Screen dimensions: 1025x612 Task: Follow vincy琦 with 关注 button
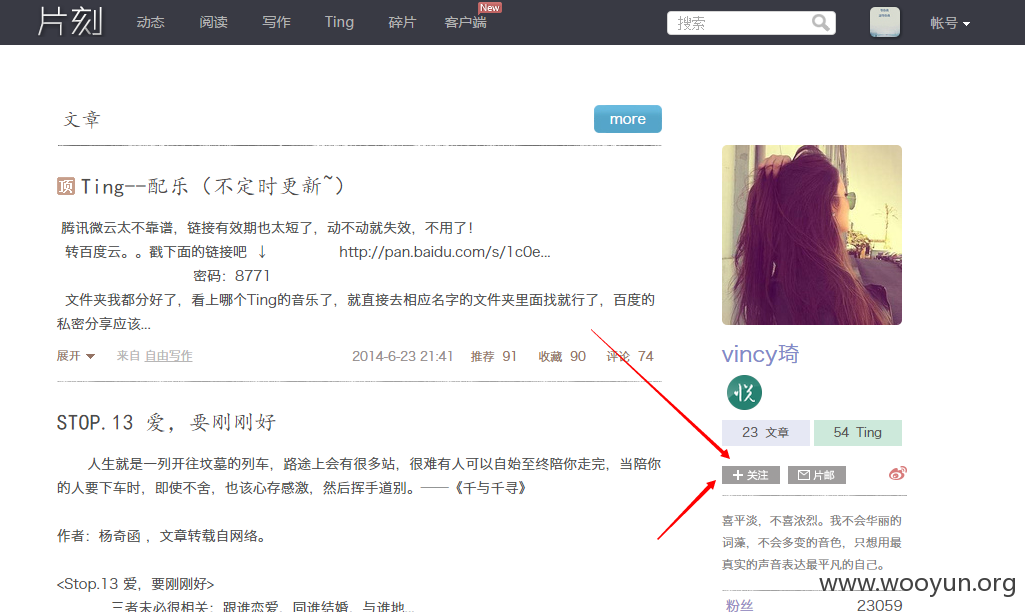tap(750, 475)
